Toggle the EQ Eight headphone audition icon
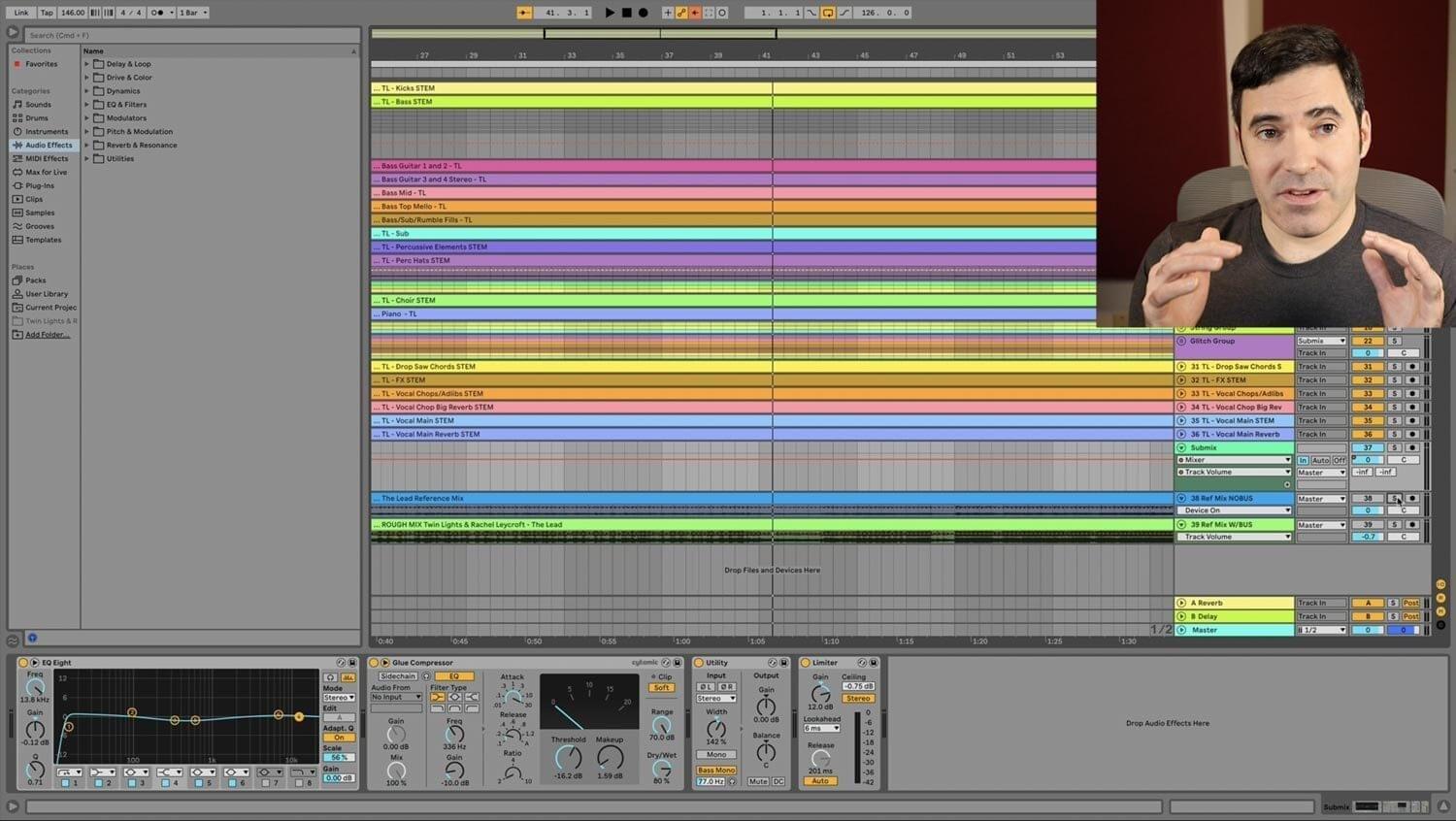 click(331, 677)
